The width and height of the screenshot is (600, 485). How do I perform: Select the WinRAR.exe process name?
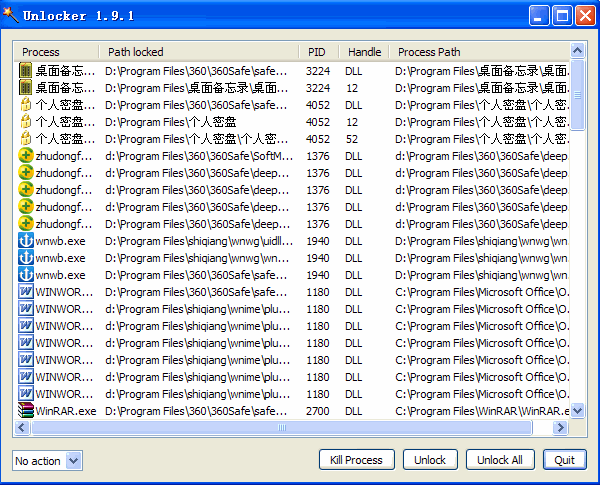(66, 411)
